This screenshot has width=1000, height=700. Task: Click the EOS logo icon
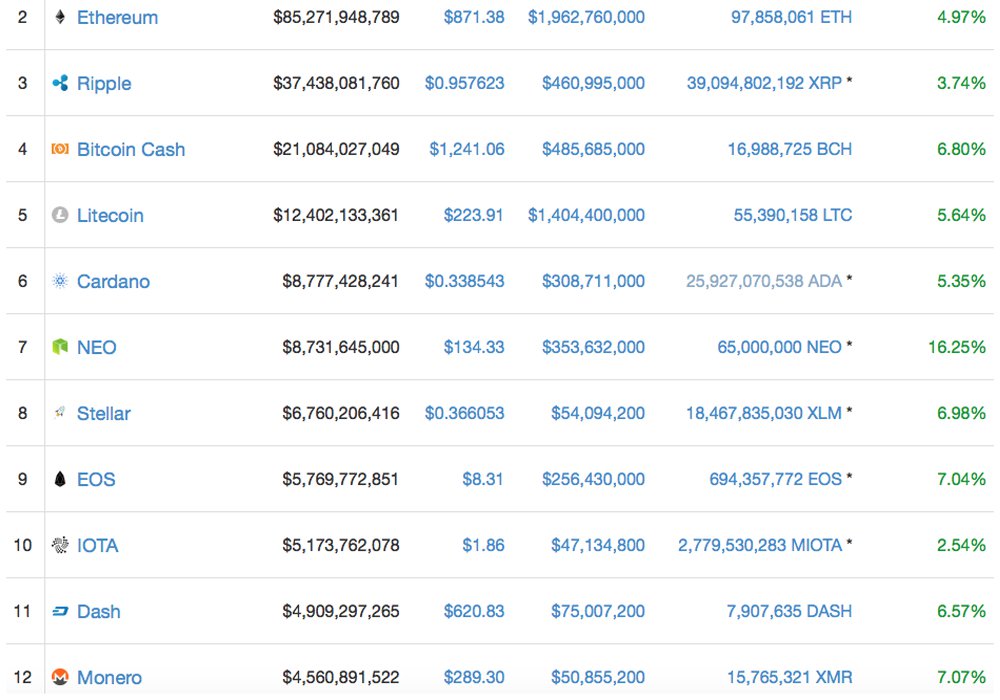pos(60,479)
